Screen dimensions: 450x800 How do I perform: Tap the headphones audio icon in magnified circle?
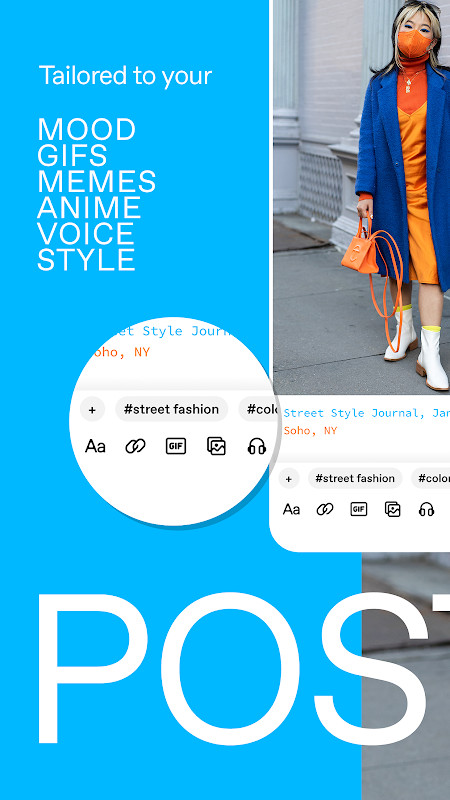click(257, 446)
